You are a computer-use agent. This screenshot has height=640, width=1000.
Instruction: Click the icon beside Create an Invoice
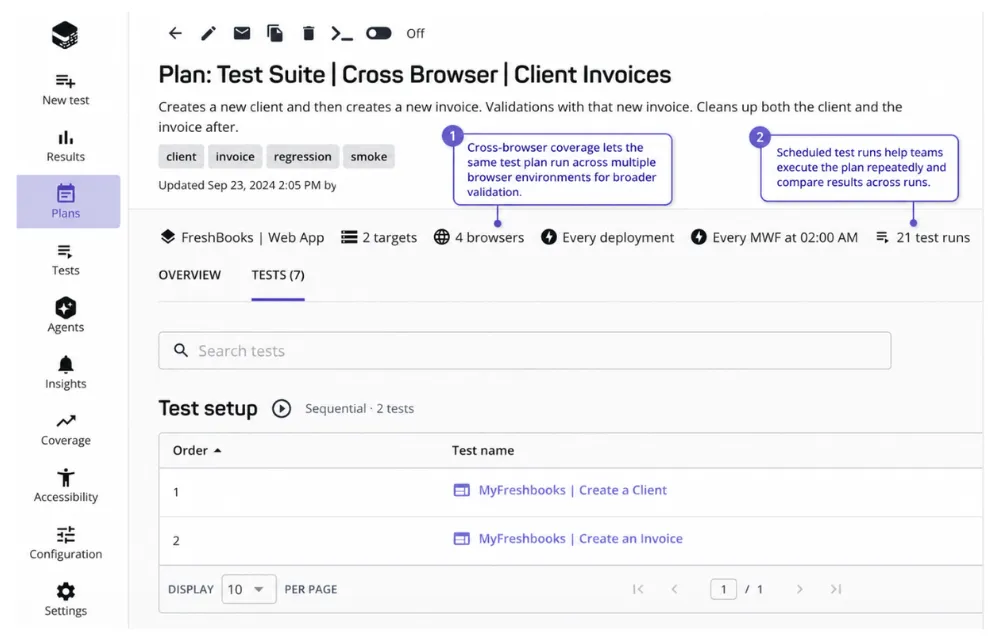click(461, 539)
